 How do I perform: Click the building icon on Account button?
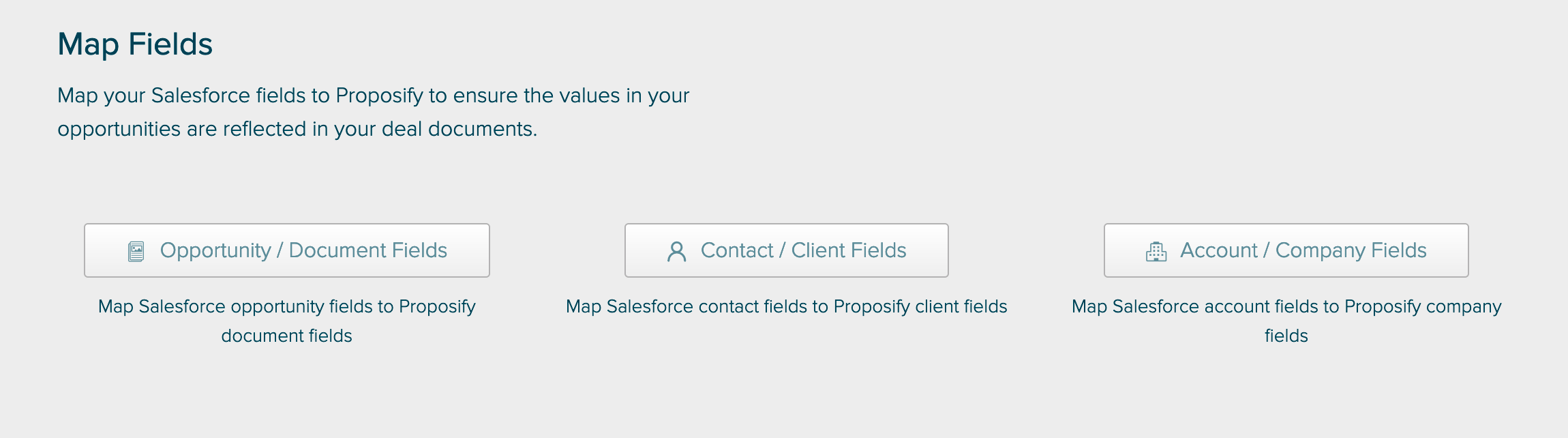(1156, 251)
